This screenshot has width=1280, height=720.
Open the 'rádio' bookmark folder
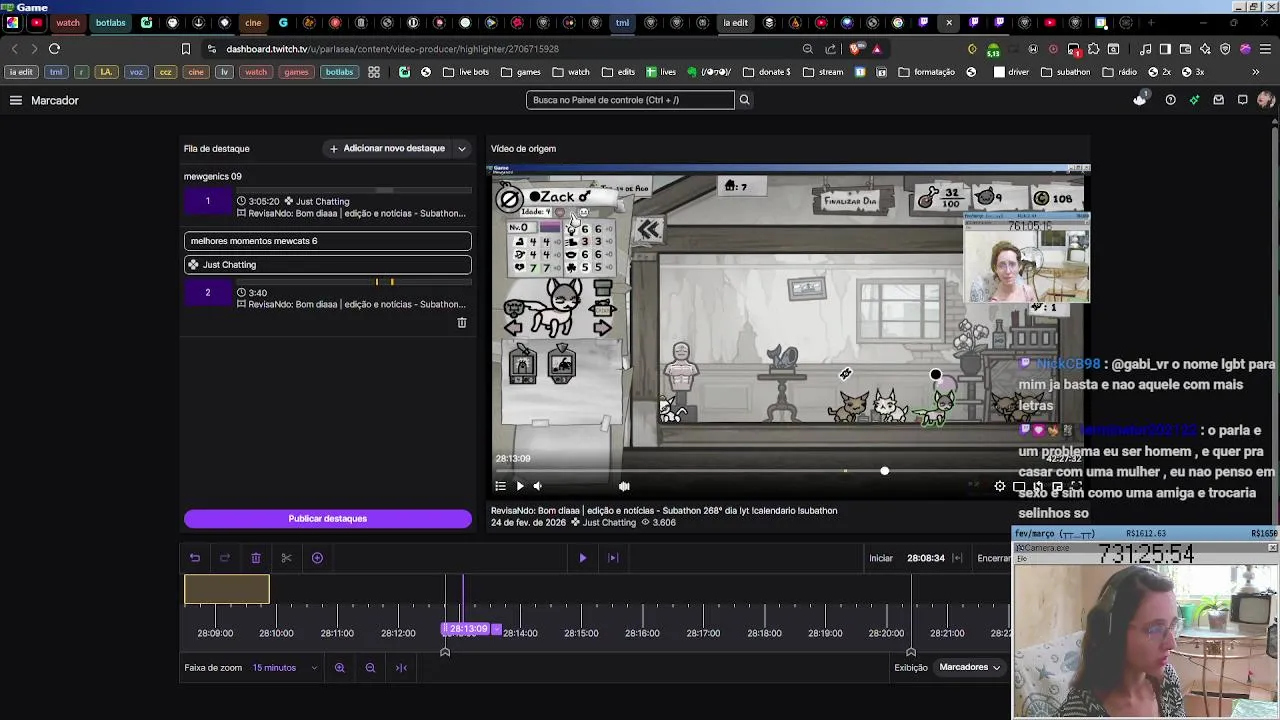click(x=1119, y=72)
